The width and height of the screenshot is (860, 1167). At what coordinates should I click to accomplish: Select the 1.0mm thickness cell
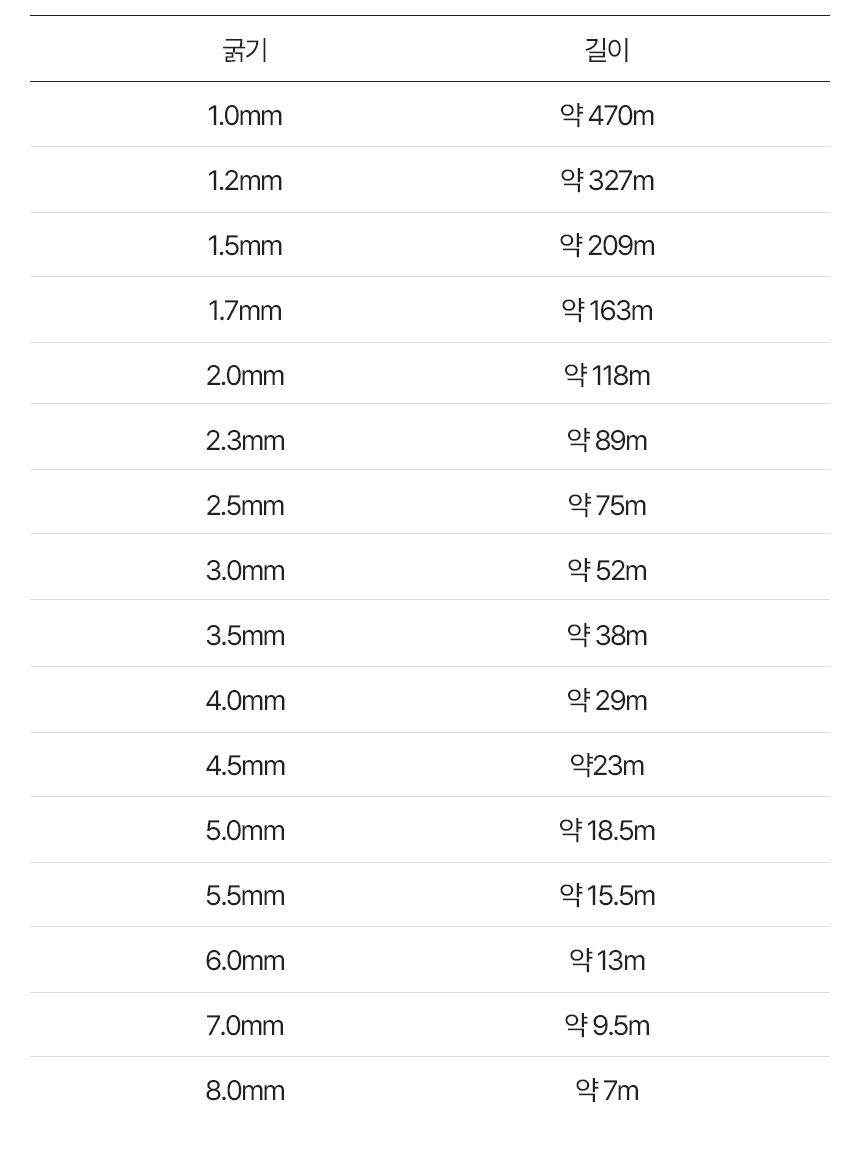[245, 116]
